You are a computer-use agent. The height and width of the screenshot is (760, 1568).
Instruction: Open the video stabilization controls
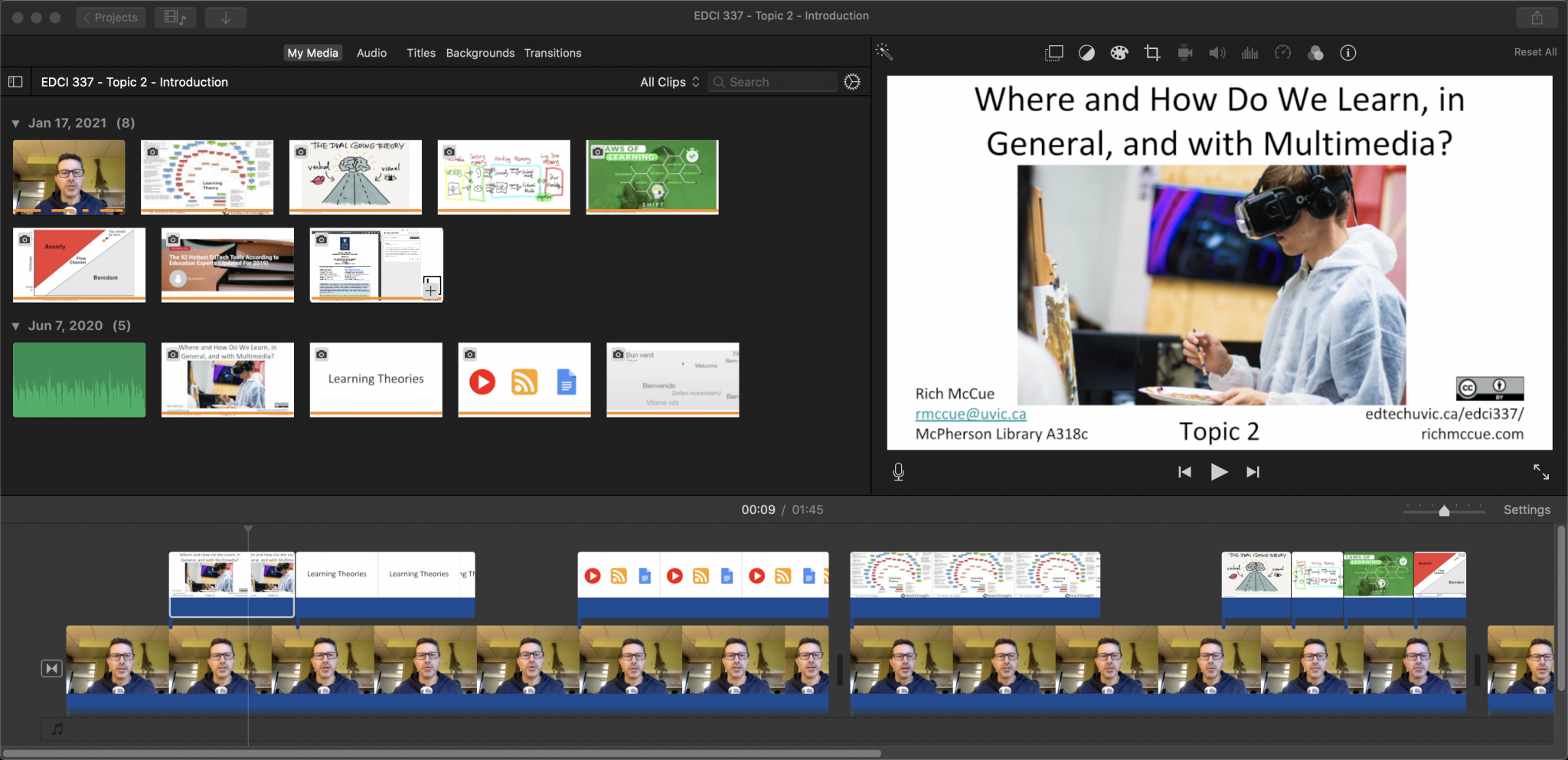click(1184, 52)
